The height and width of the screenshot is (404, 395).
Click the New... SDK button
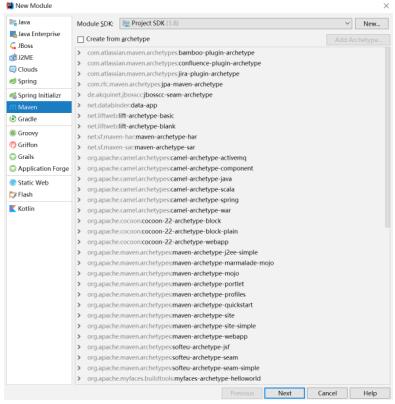pyautogui.click(x=372, y=24)
